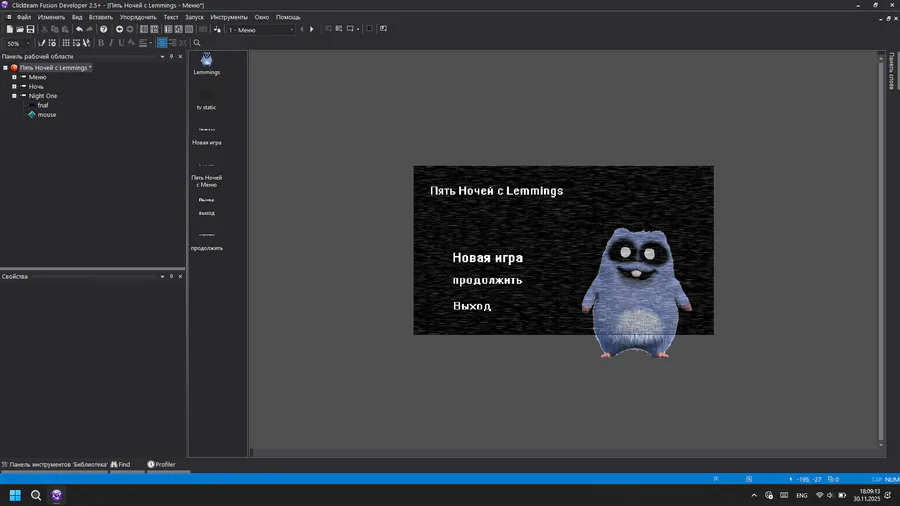Click the zoom magnifier icon in toolbar
900x506 pixels.
click(197, 43)
